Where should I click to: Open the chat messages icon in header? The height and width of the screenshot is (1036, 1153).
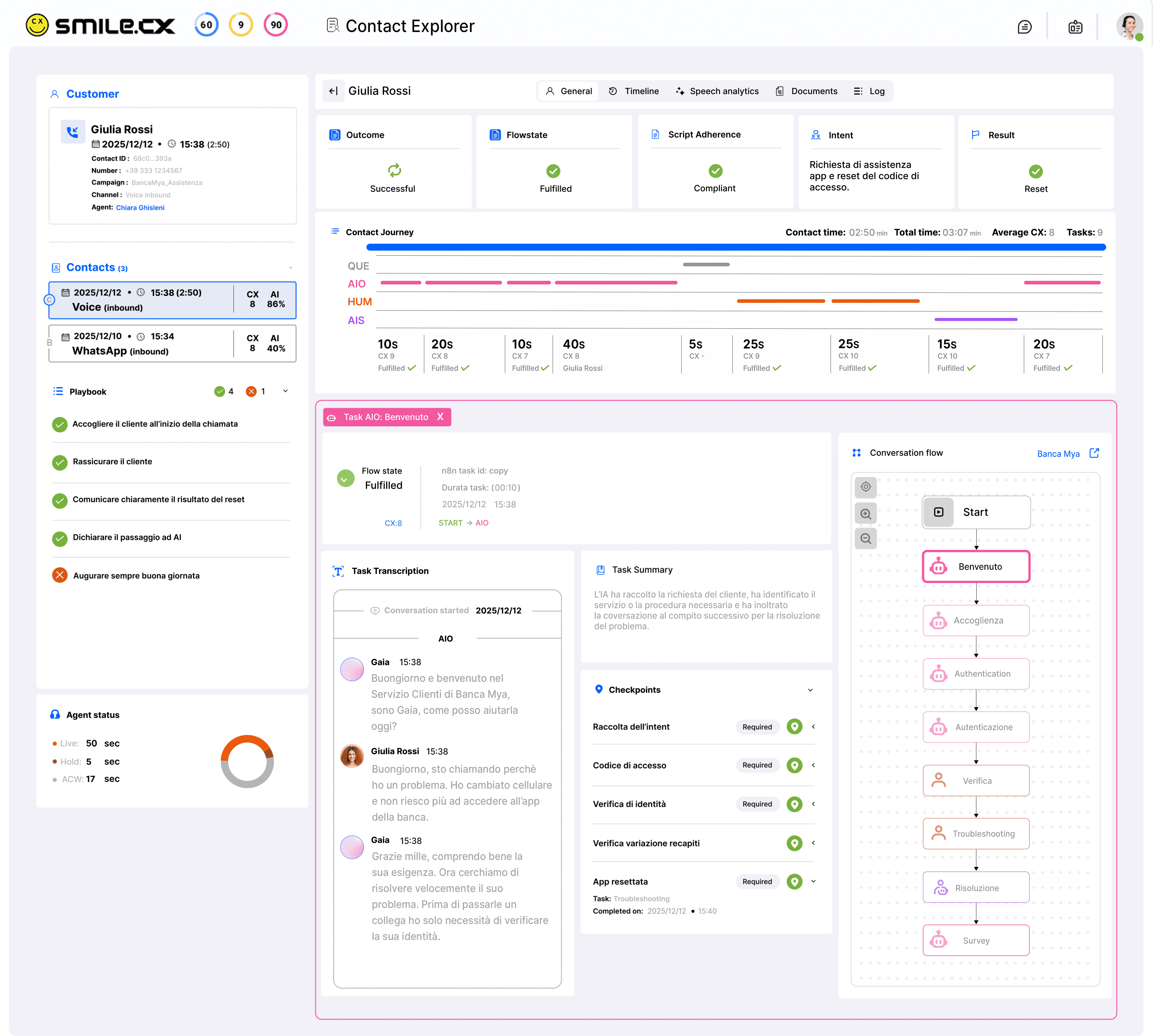1024,27
